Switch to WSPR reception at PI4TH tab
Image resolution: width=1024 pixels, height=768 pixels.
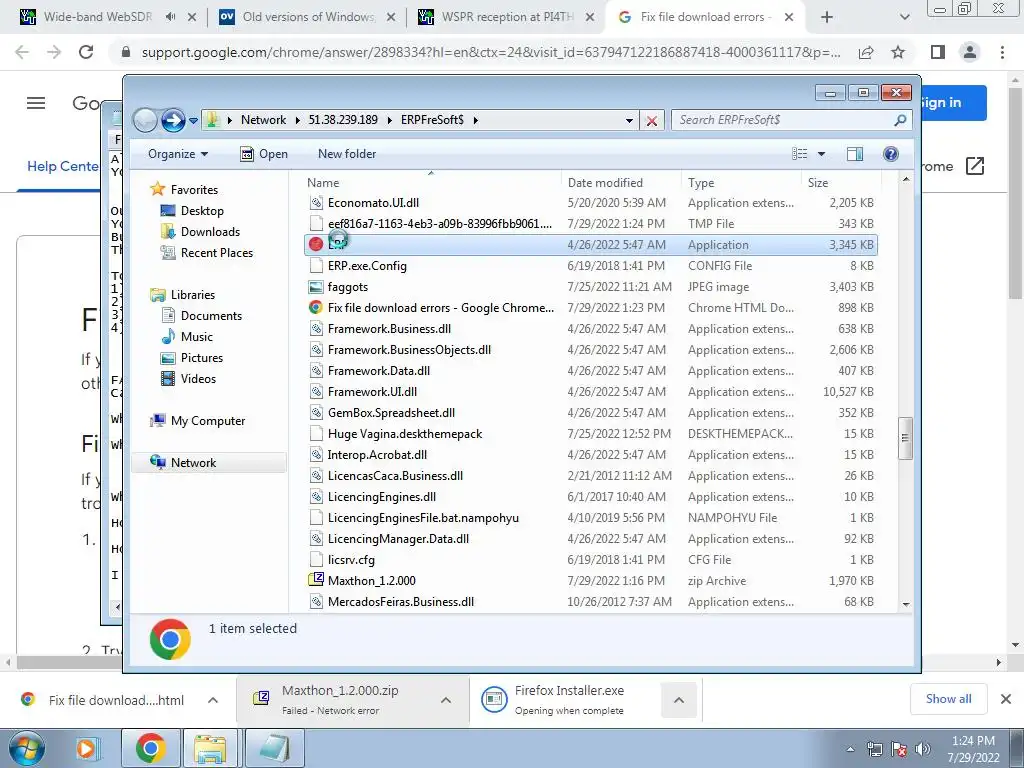point(508,17)
